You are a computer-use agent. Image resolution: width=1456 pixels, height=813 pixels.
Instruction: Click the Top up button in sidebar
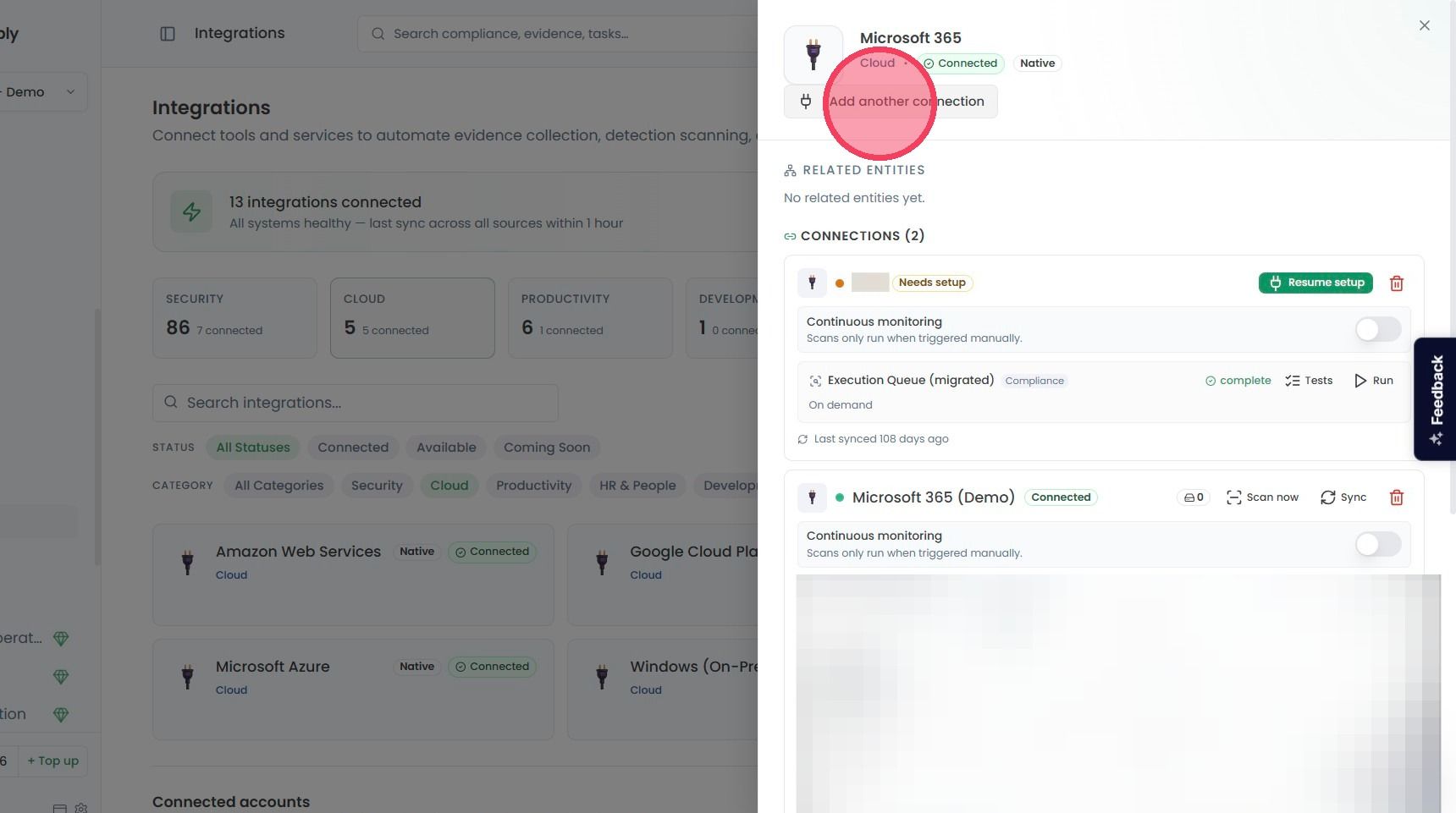tap(53, 761)
